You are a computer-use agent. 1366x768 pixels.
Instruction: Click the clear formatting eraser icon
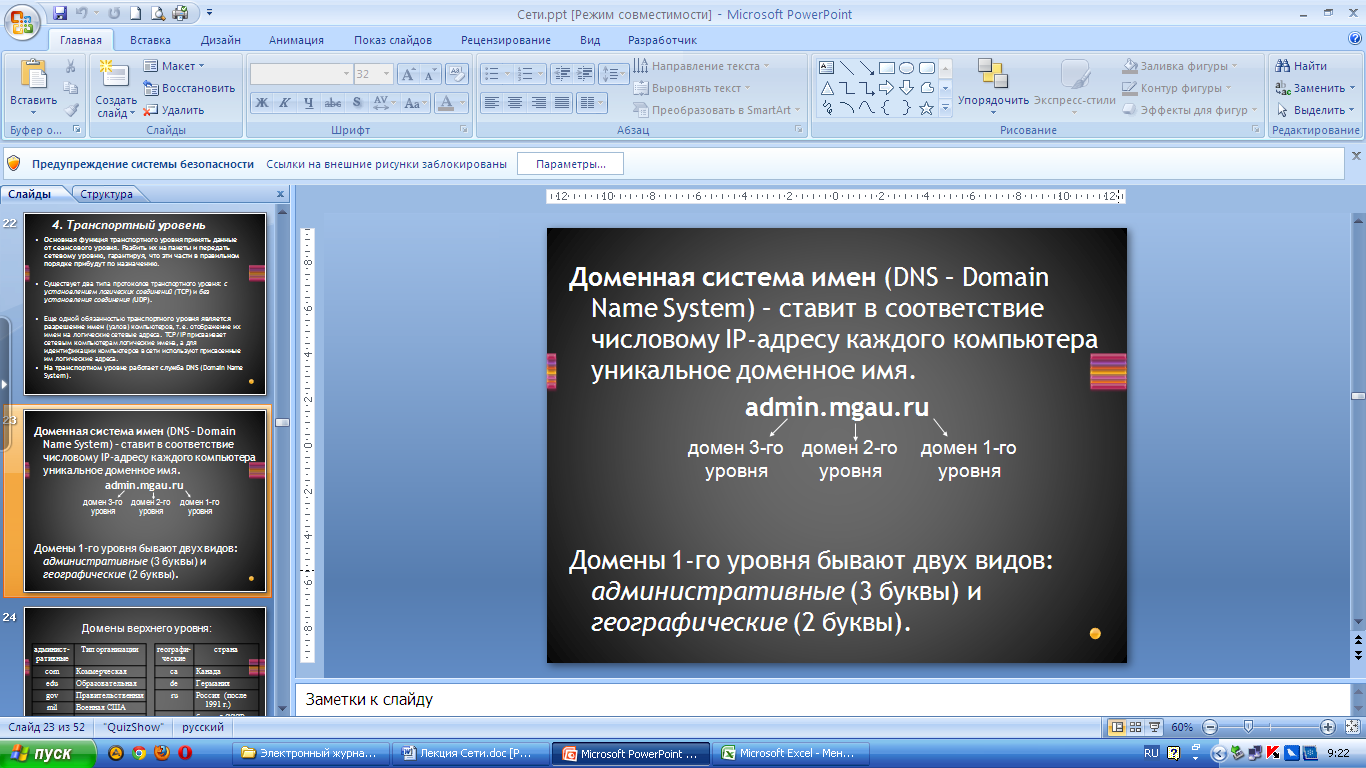457,74
